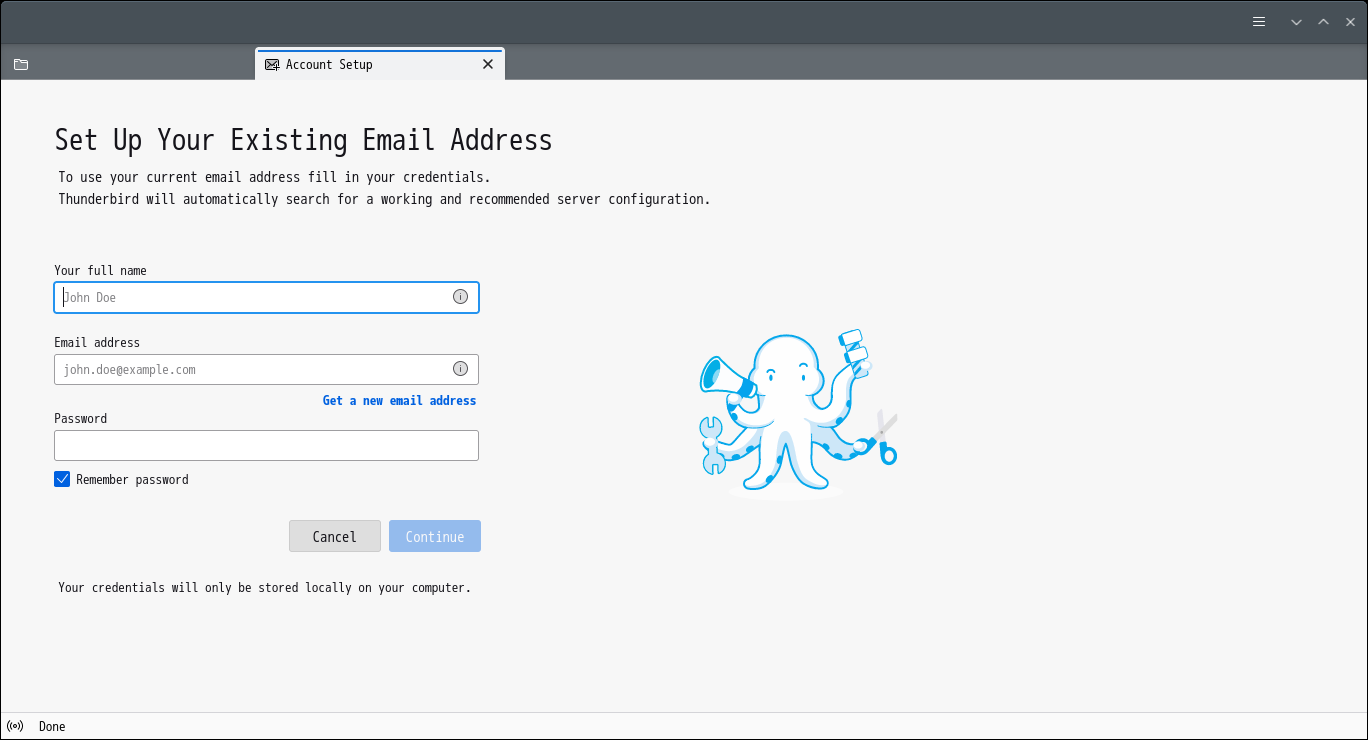The height and width of the screenshot is (740, 1368).
Task: Click the Cancel button
Action: point(335,536)
